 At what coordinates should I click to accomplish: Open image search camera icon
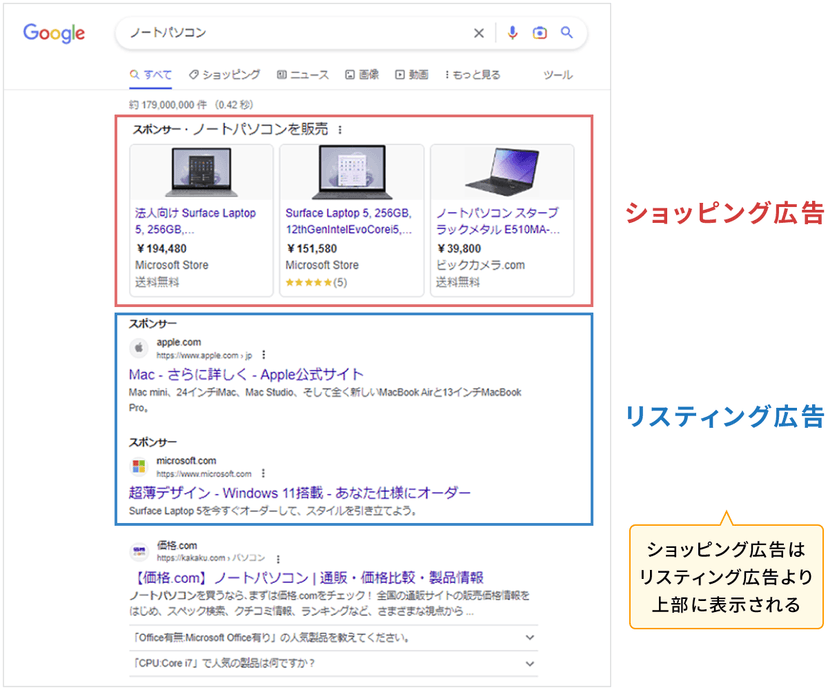(540, 33)
